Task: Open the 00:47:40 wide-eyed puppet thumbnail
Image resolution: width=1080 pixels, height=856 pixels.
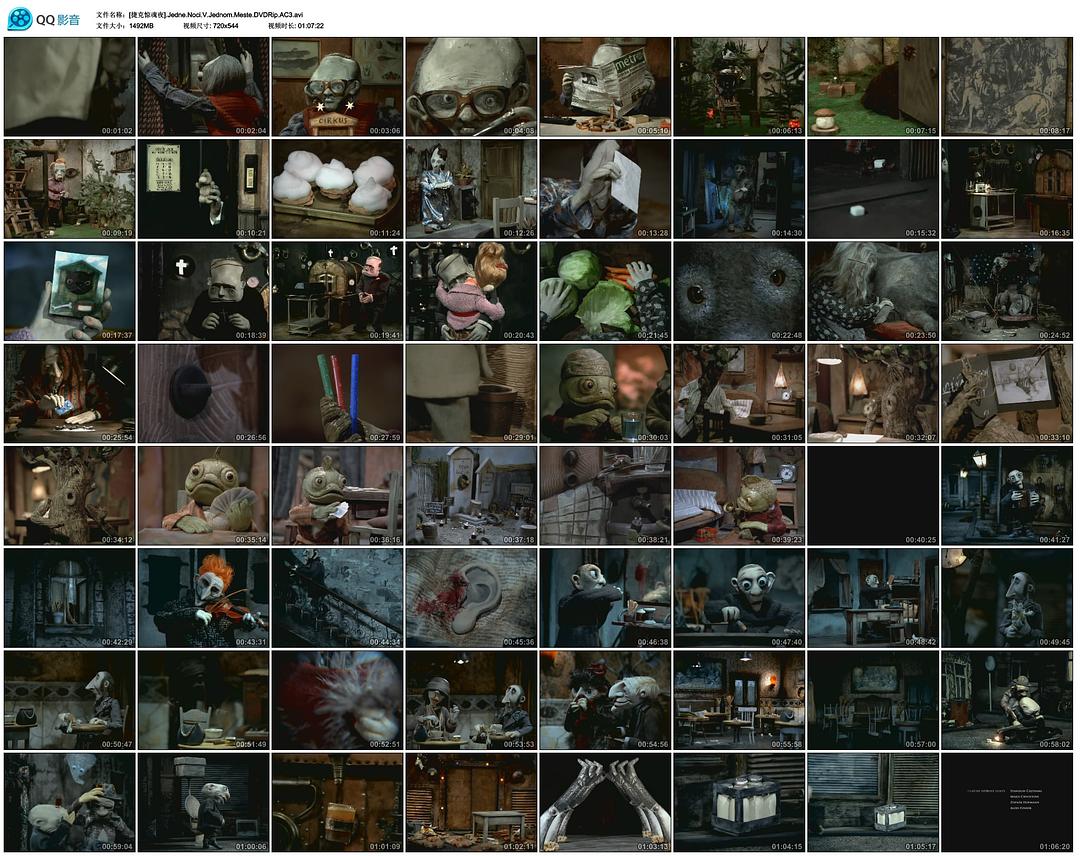Action: tap(739, 598)
